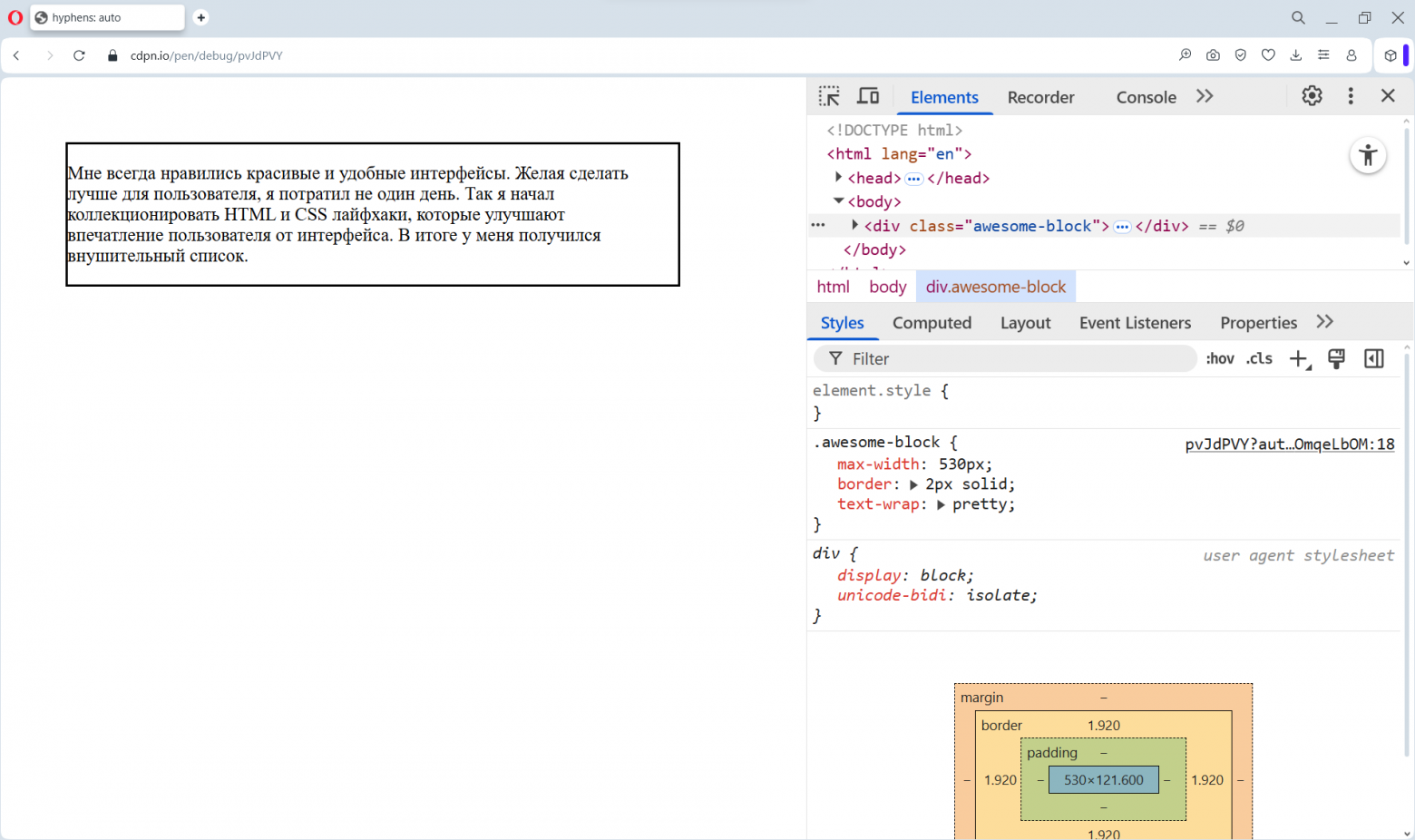The width and height of the screenshot is (1415, 840).
Task: Toggle the device toolbar emulation icon
Action: click(x=868, y=96)
